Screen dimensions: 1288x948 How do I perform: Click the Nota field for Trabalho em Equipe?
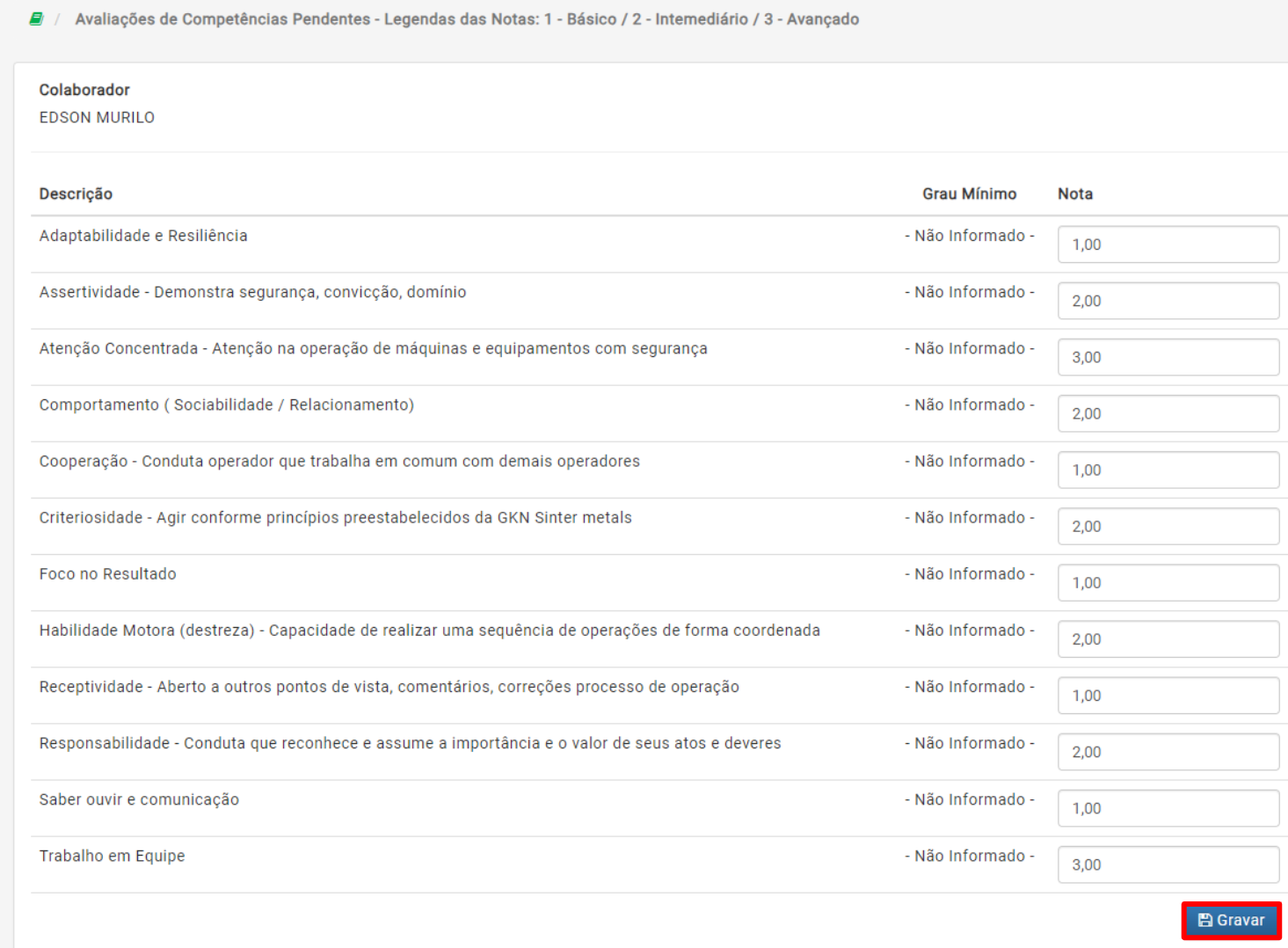tap(1168, 864)
